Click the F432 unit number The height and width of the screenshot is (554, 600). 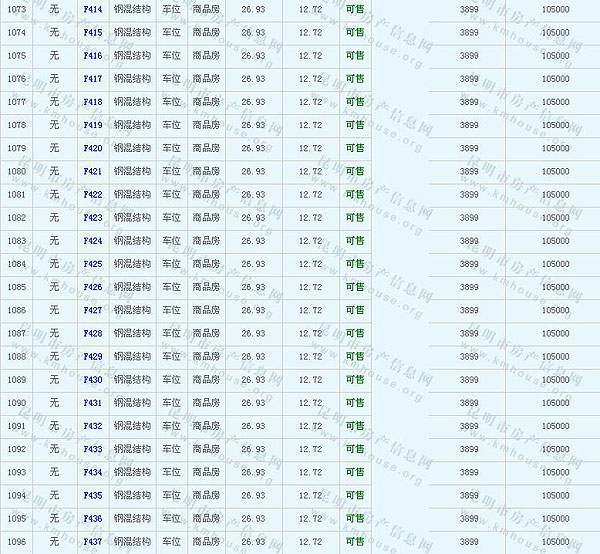92,426
